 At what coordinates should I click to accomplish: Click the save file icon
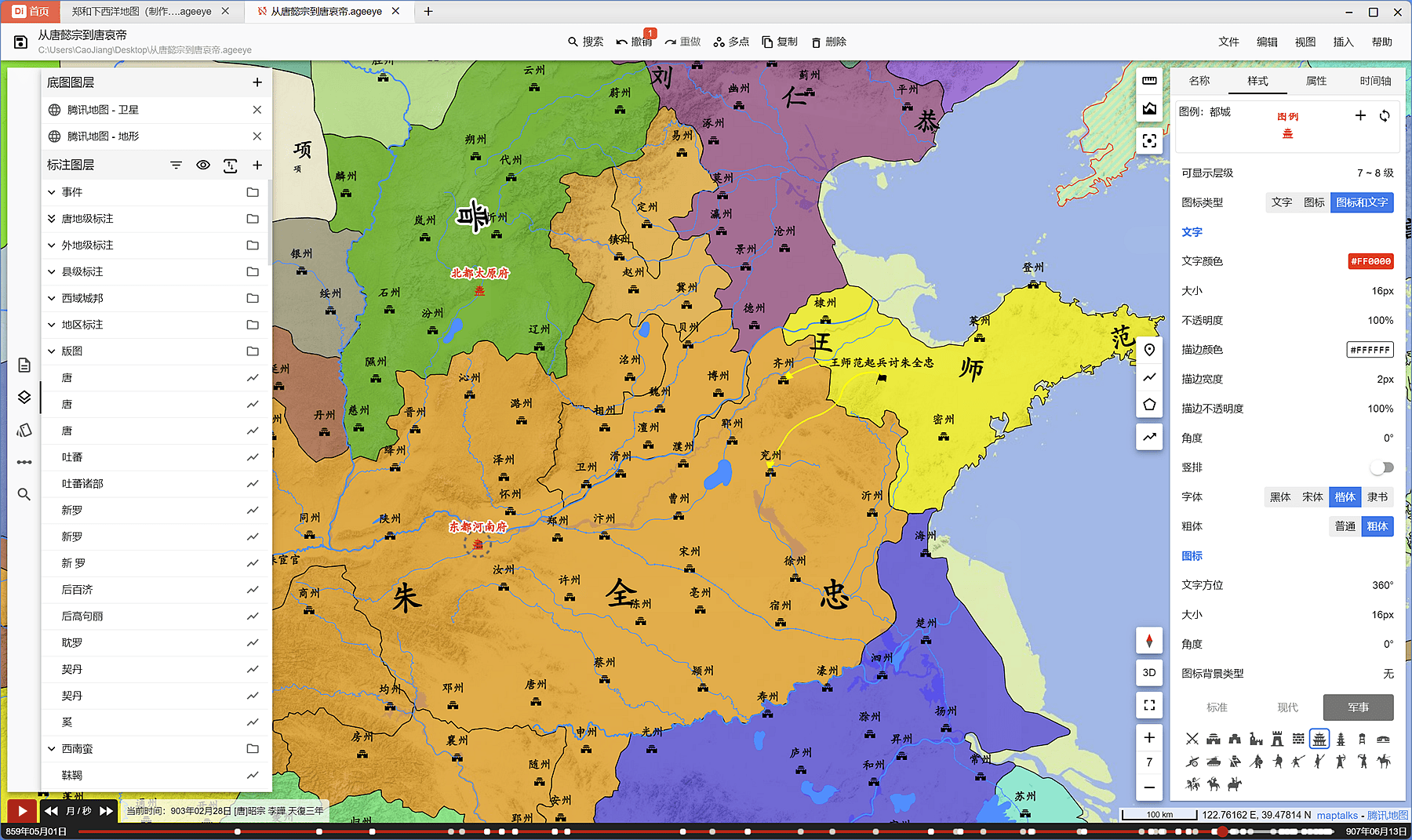(21, 42)
